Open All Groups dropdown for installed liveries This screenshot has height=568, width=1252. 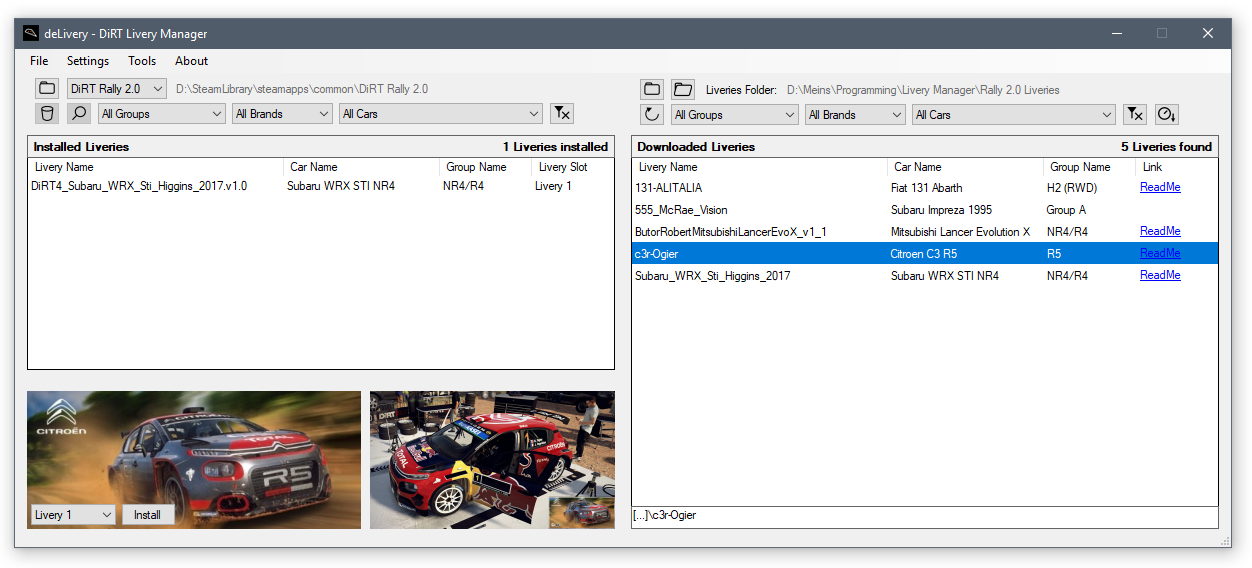coord(162,114)
